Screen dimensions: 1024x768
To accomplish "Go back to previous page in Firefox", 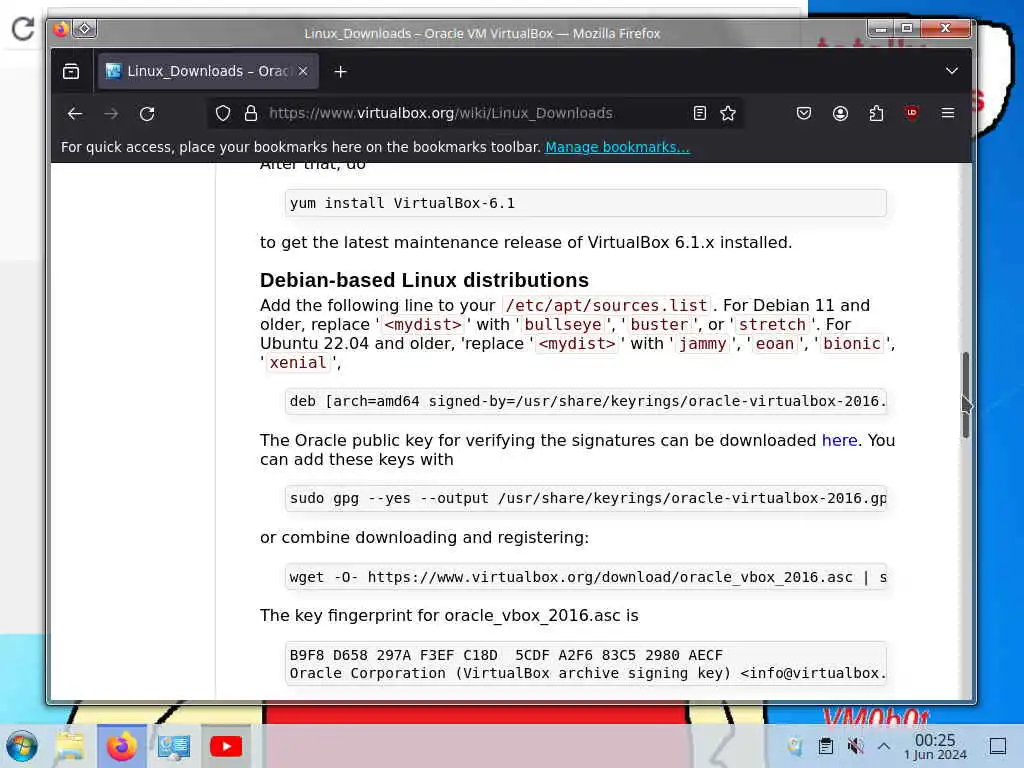I will [x=75, y=114].
